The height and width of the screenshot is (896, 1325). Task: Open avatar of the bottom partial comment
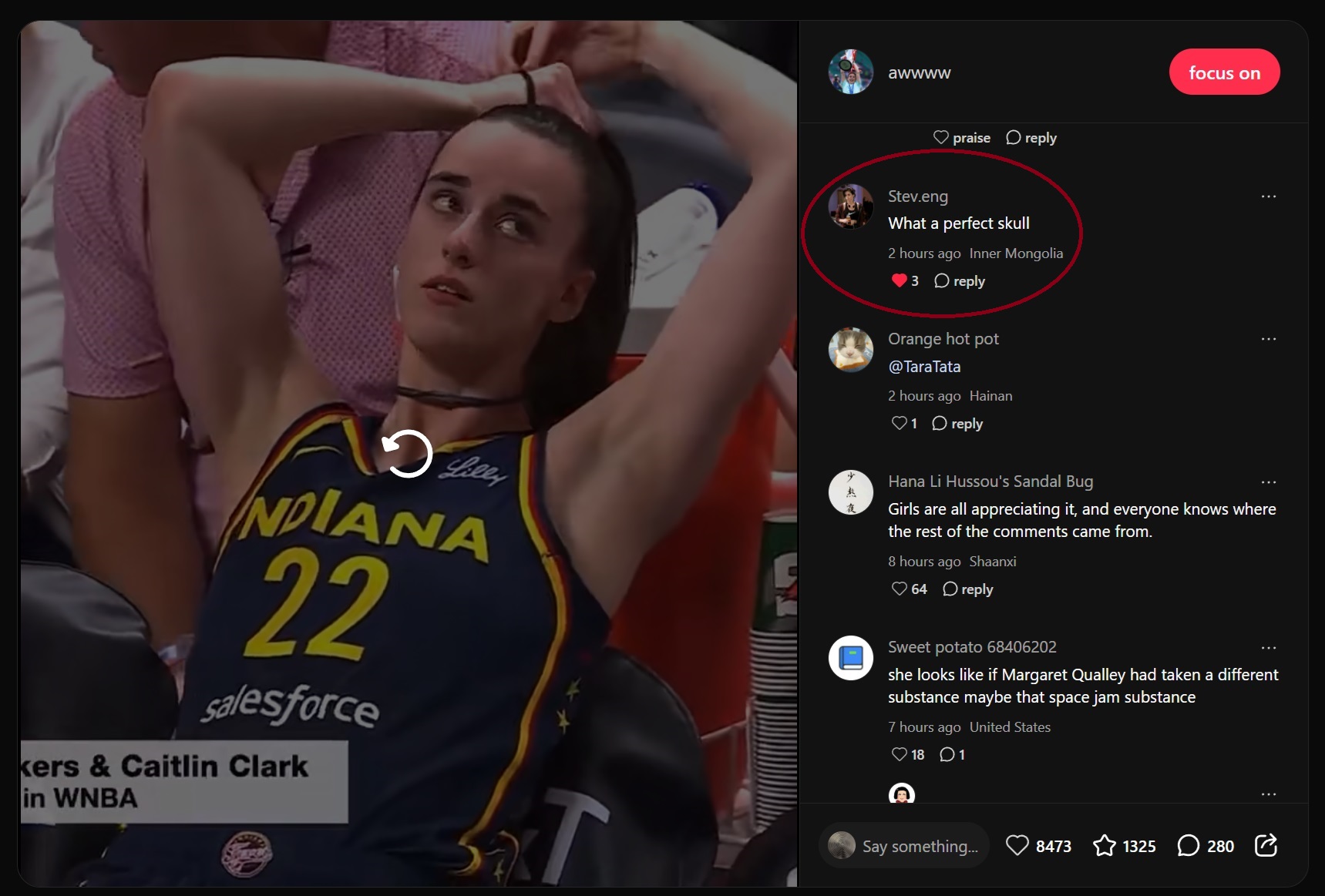[x=902, y=794]
